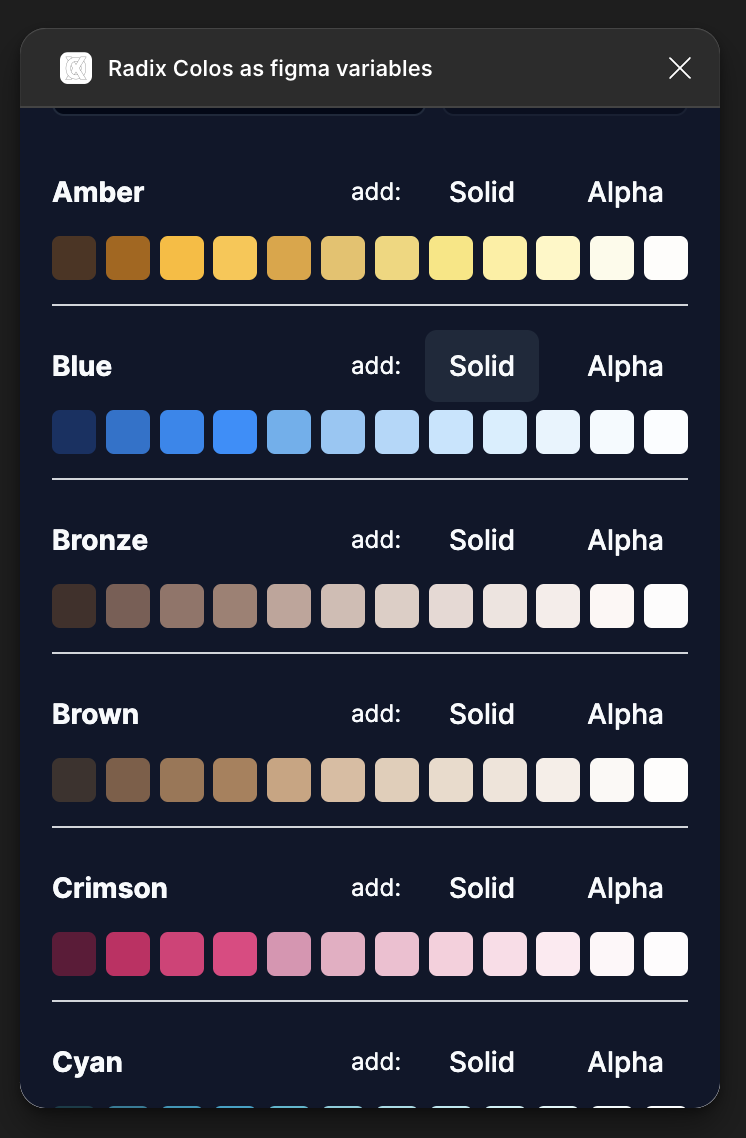Image resolution: width=746 pixels, height=1138 pixels.
Task: Choose the lightest Bronze swatch
Action: (666, 606)
